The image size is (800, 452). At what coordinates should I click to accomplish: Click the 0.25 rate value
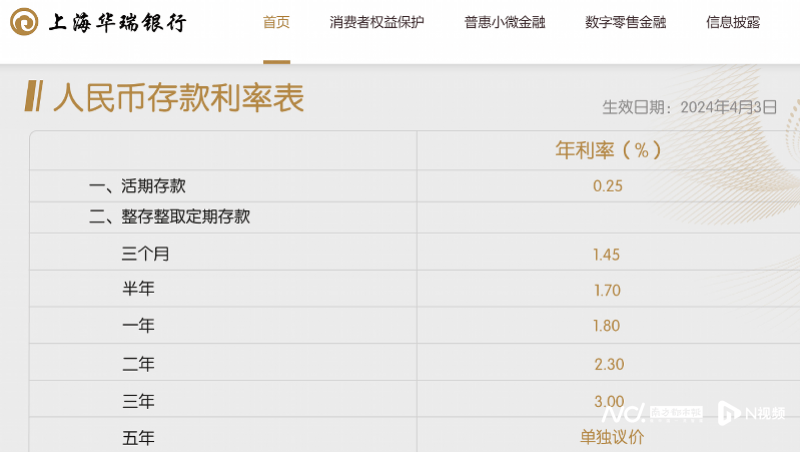(608, 186)
